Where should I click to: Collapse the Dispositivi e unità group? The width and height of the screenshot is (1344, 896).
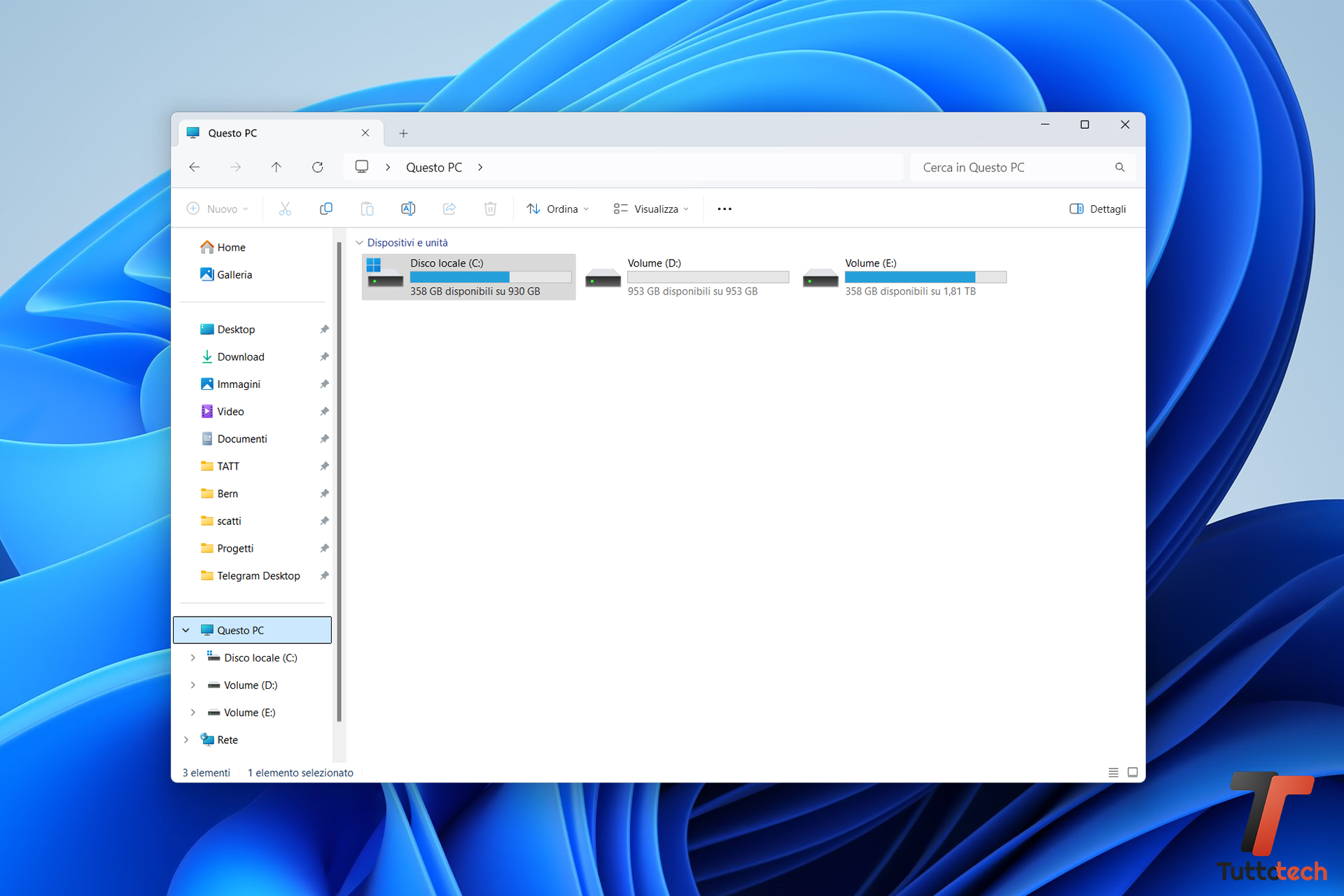(x=360, y=243)
